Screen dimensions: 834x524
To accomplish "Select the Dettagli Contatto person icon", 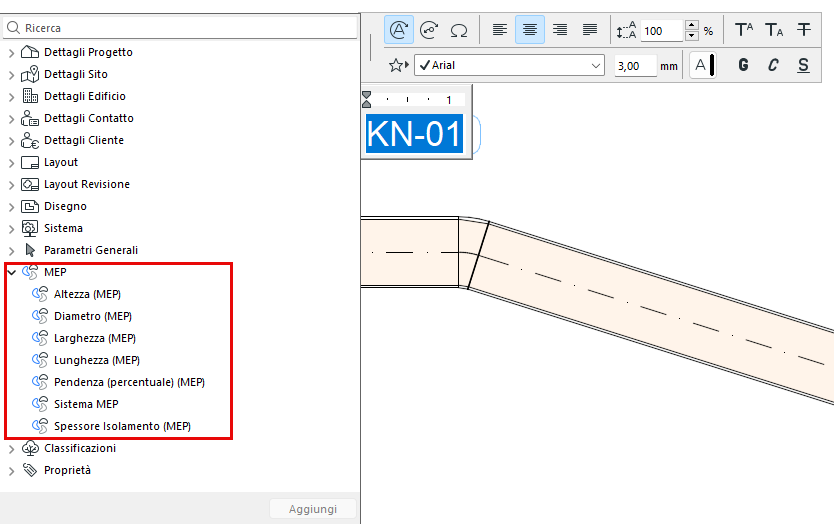I will 30,118.
